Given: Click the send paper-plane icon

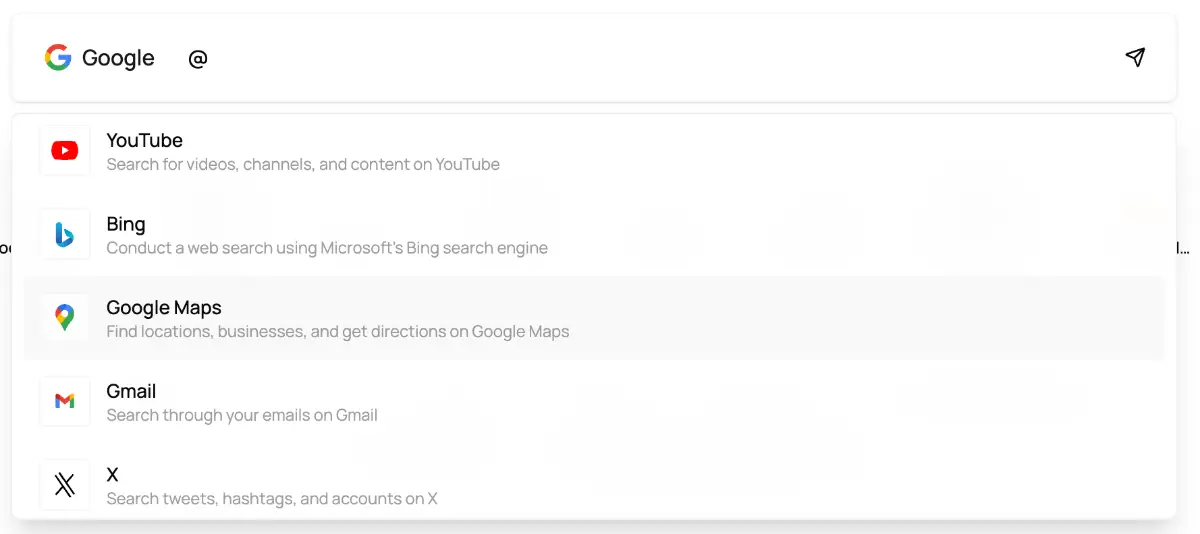Looking at the screenshot, I should click(1135, 57).
